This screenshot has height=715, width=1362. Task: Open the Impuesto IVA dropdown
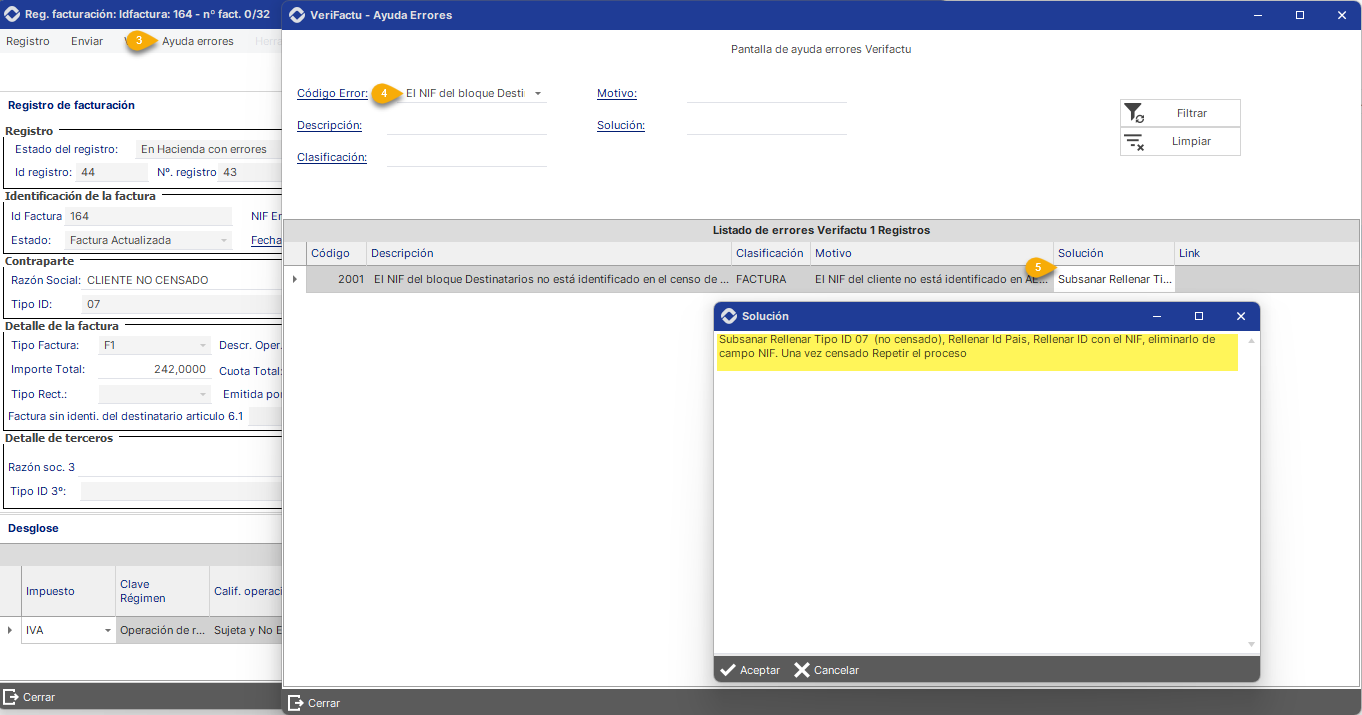pyautogui.click(x=108, y=631)
